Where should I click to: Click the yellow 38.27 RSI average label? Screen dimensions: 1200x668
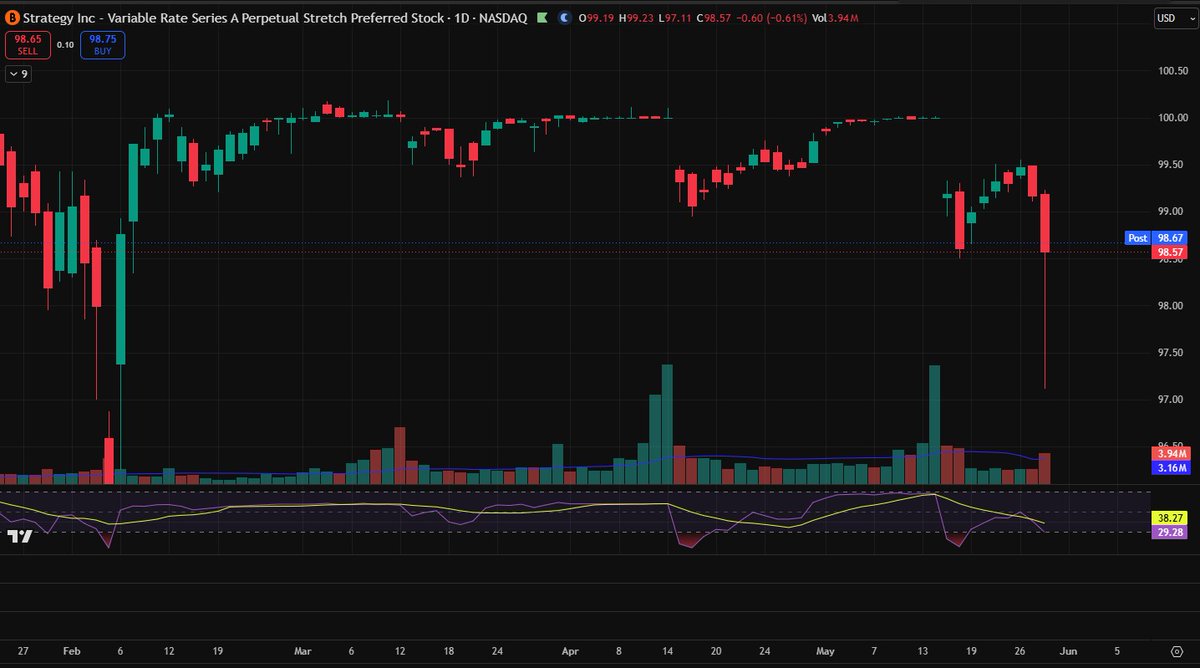coord(1170,518)
